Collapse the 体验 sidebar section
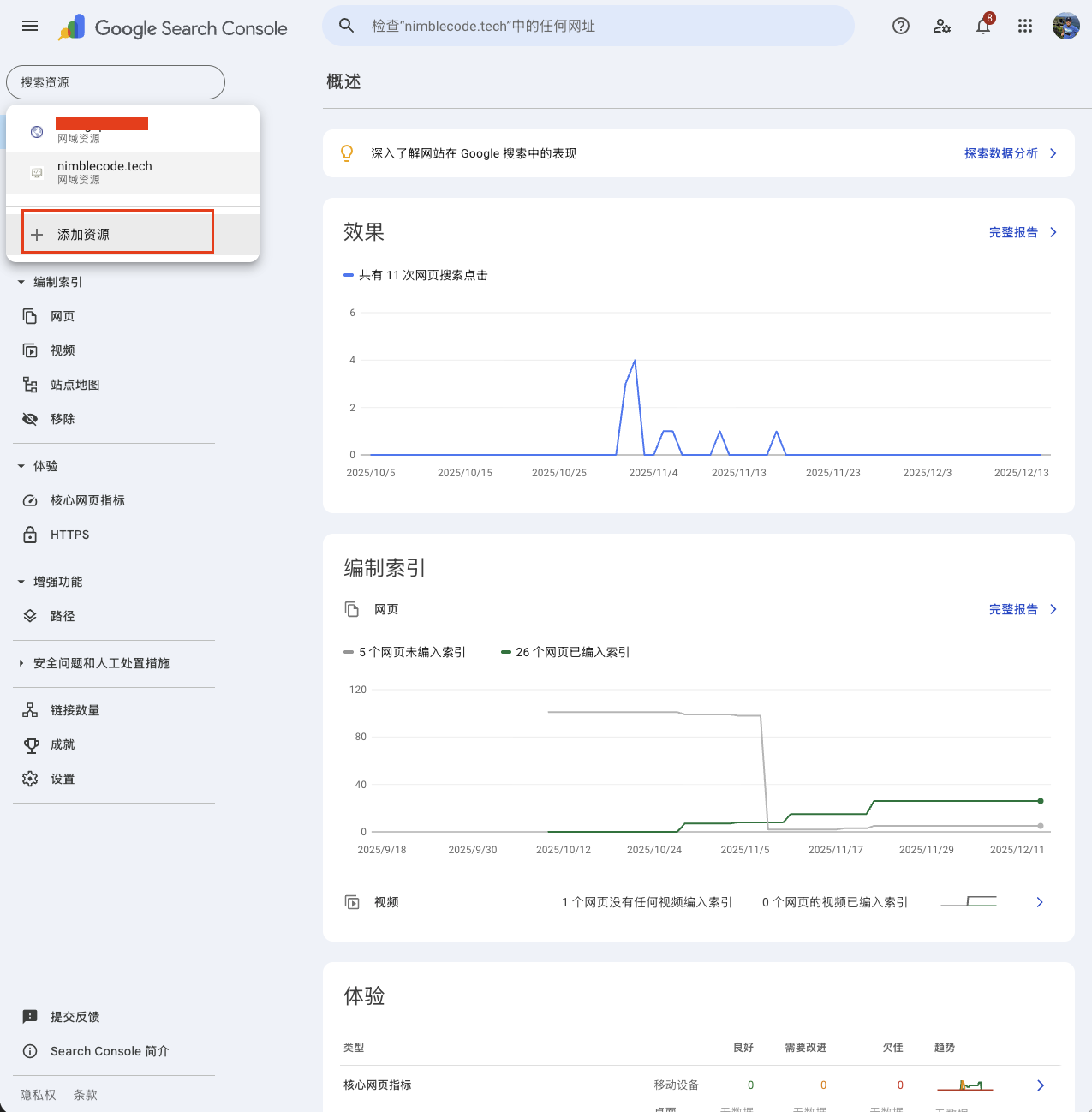Viewport: 1092px width, 1112px height. pos(21,466)
